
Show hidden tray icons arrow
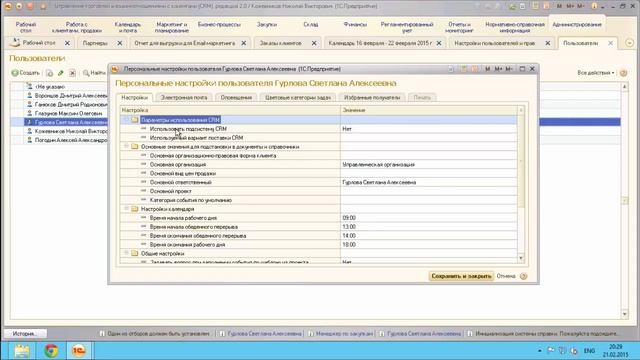pos(540,351)
